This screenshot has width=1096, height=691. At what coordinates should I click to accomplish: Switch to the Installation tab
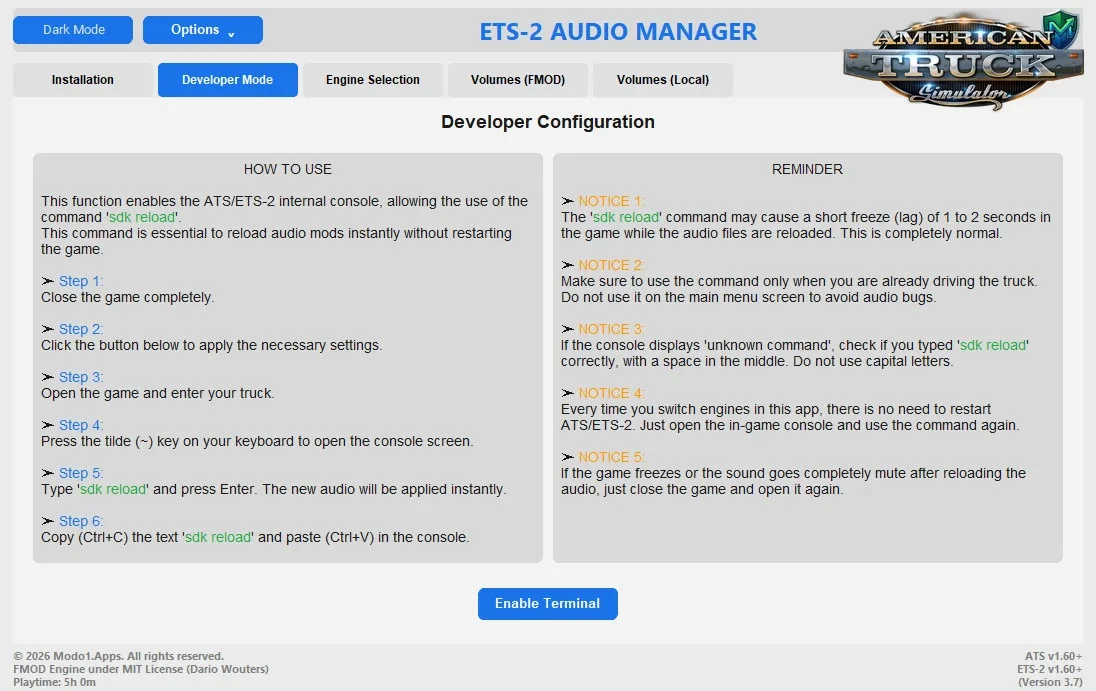[82, 80]
